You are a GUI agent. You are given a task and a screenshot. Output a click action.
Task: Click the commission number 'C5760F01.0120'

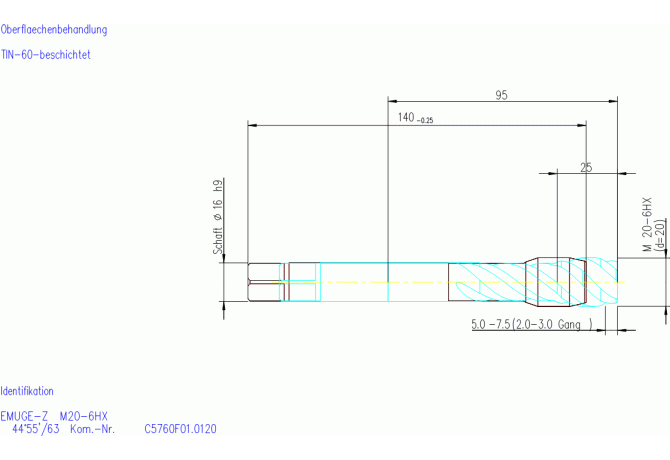coord(180,429)
